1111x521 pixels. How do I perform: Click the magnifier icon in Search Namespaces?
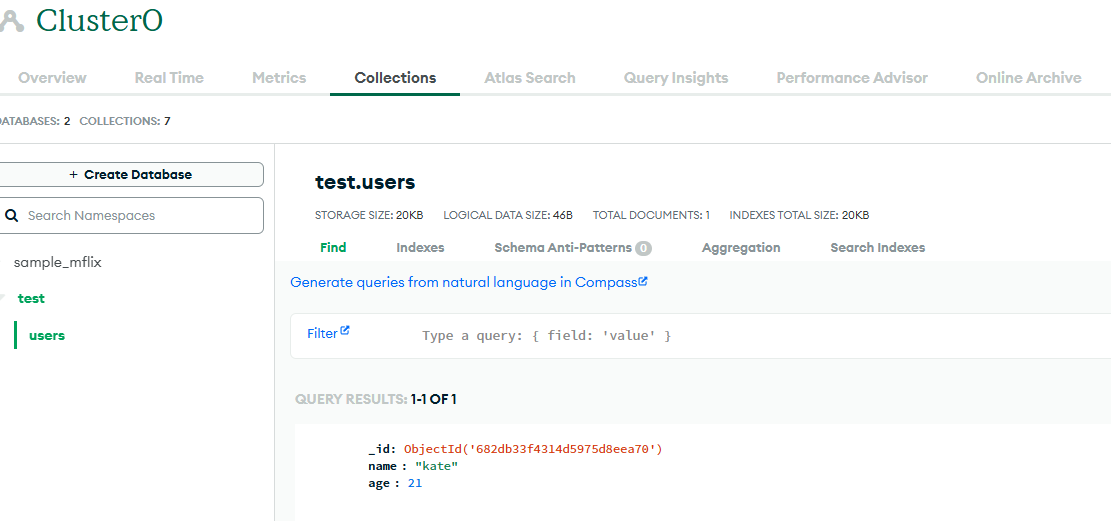point(11,215)
